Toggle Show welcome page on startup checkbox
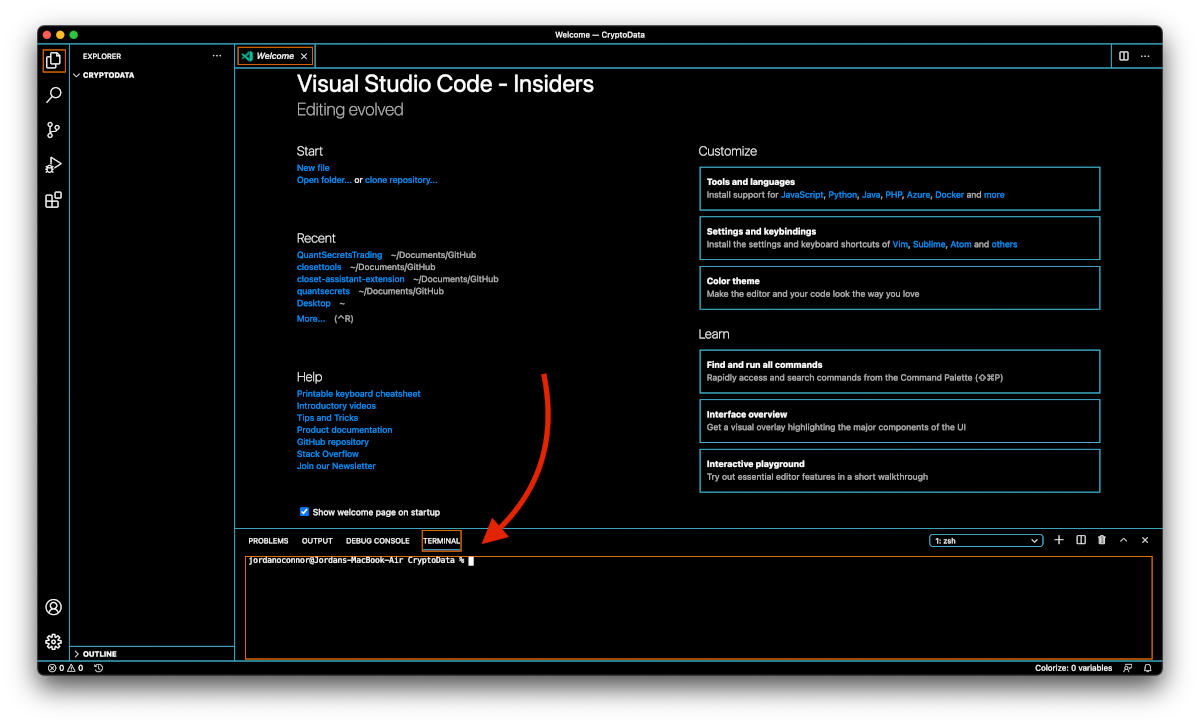 (305, 512)
